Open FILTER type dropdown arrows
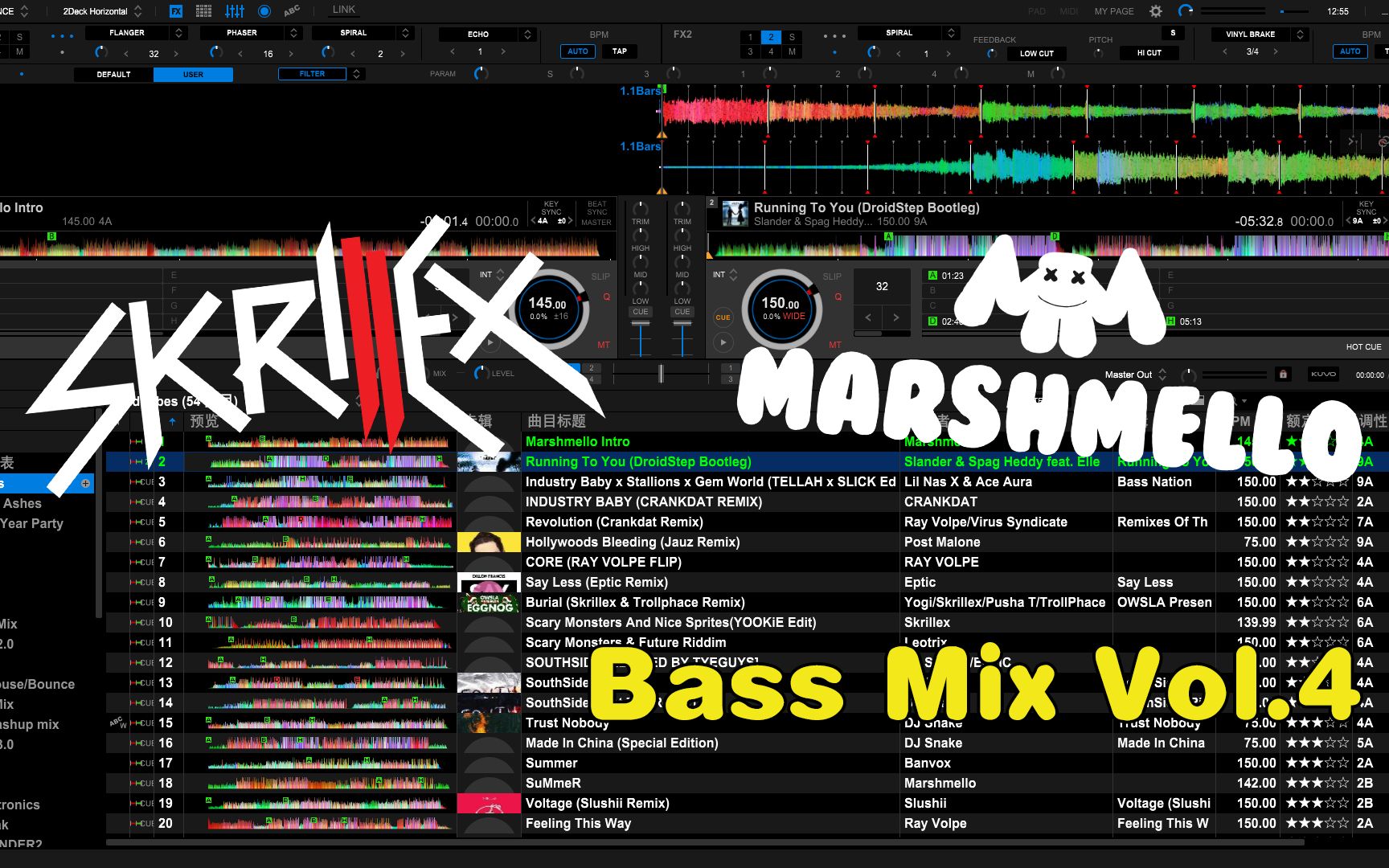The height and width of the screenshot is (868, 1389). click(357, 74)
